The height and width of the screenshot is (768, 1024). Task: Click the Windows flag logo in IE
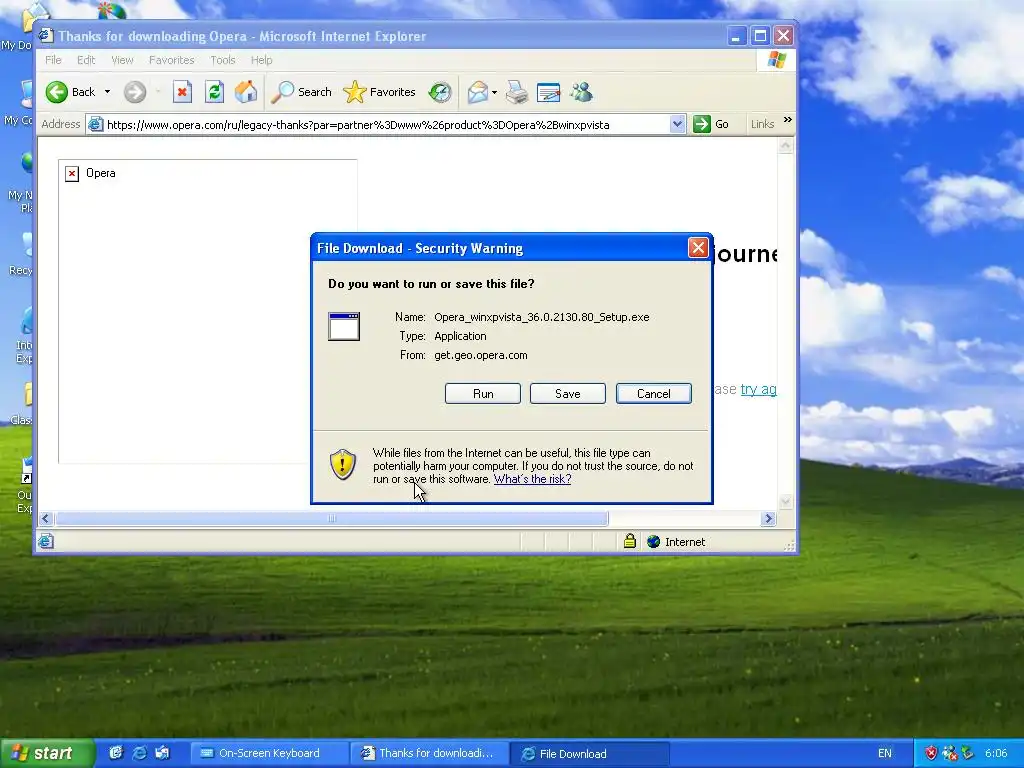coord(776,60)
